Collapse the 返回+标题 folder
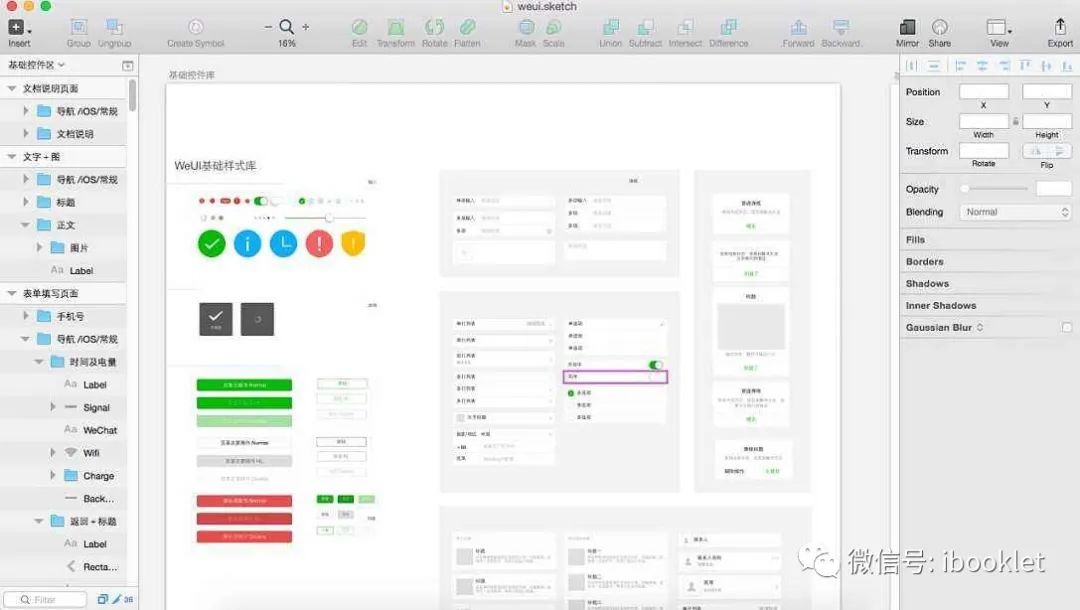Image resolution: width=1080 pixels, height=610 pixels. [x=39, y=521]
